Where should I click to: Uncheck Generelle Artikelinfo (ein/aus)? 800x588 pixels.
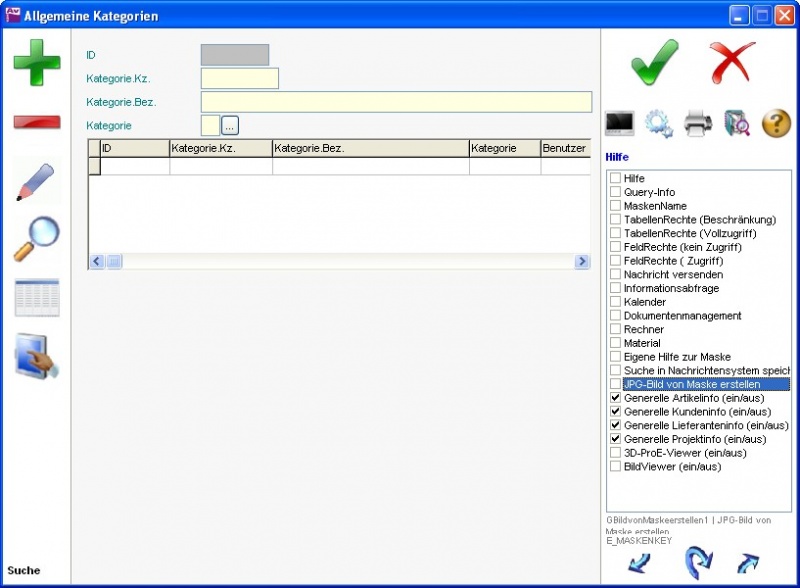tap(616, 398)
